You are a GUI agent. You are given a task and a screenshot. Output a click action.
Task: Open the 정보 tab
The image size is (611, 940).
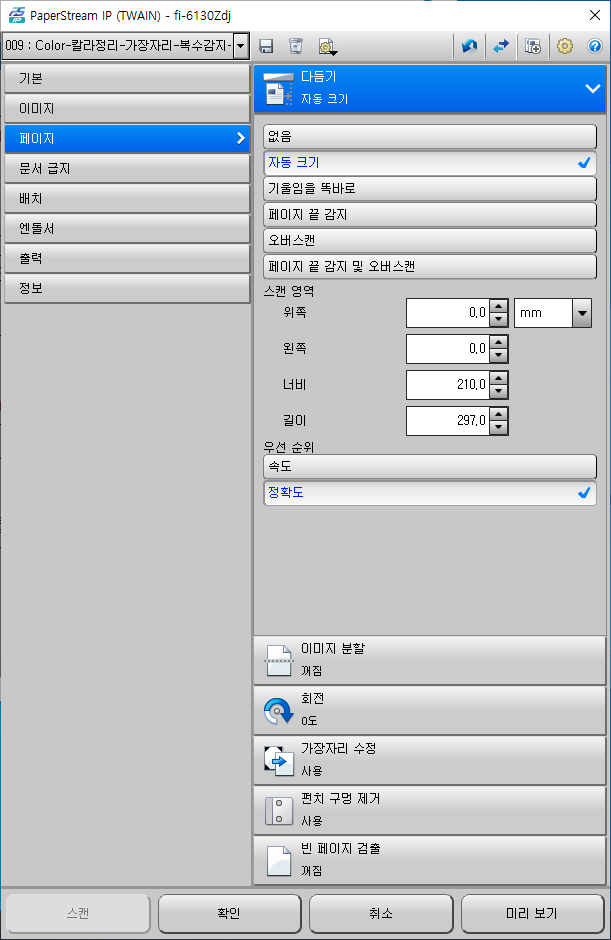click(127, 288)
